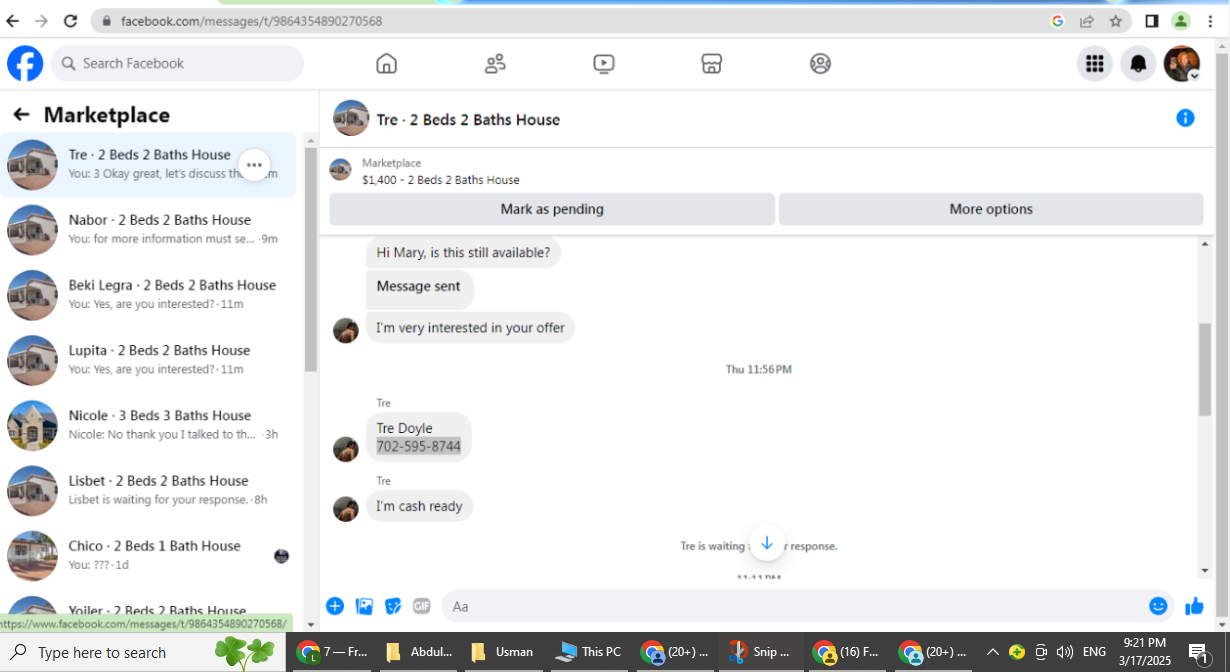
Task: Open More options for listing
Action: pyautogui.click(x=991, y=209)
